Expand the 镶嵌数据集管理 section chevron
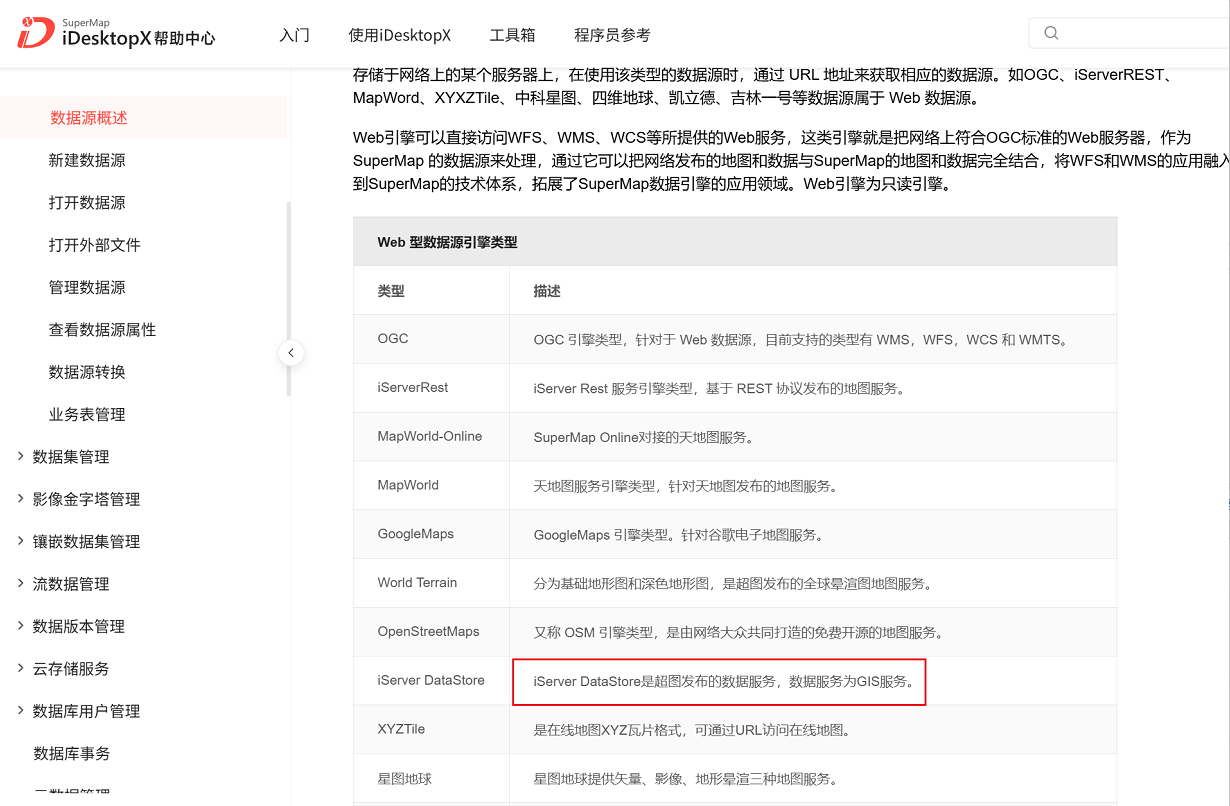The image size is (1230, 806). pos(21,541)
